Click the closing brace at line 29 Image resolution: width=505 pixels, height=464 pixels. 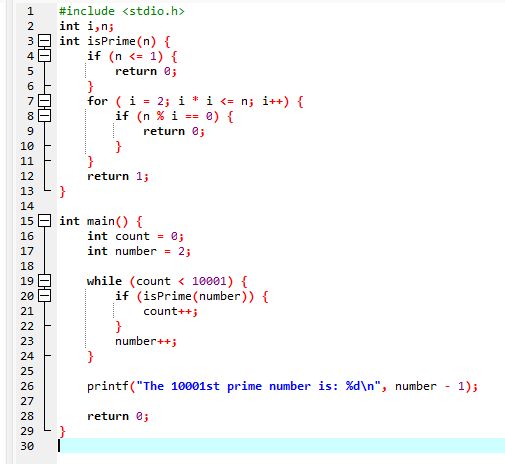pyautogui.click(x=62, y=431)
